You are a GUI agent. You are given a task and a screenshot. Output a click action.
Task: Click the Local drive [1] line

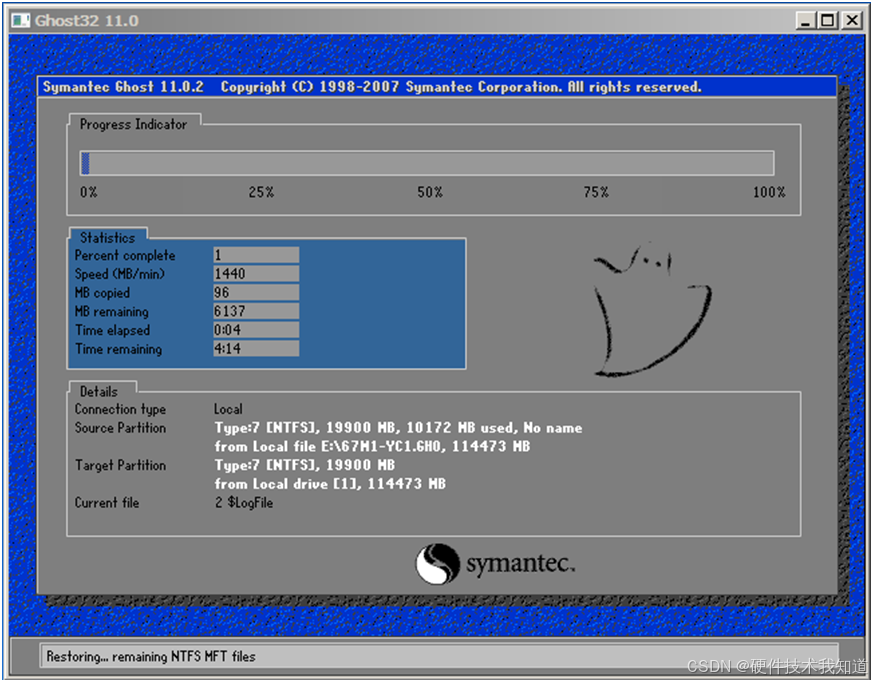(330, 484)
